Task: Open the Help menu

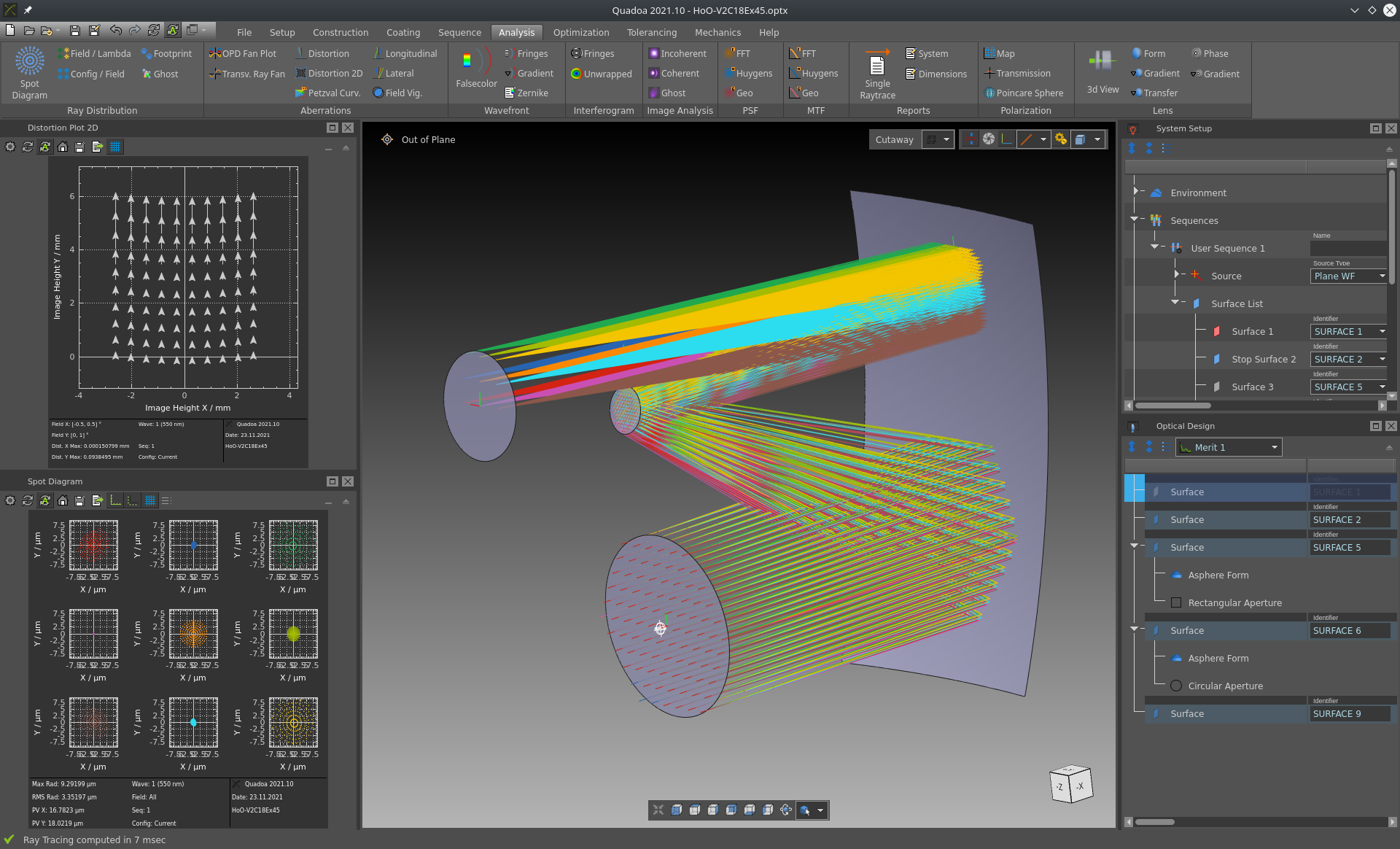Action: pos(769,32)
